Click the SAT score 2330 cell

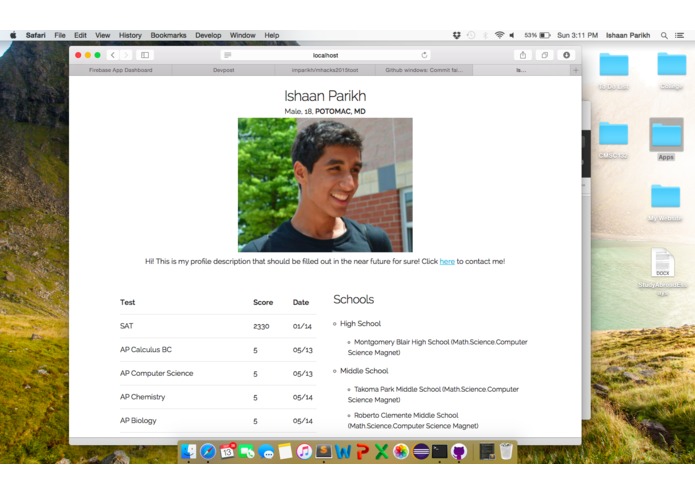pyautogui.click(x=261, y=326)
